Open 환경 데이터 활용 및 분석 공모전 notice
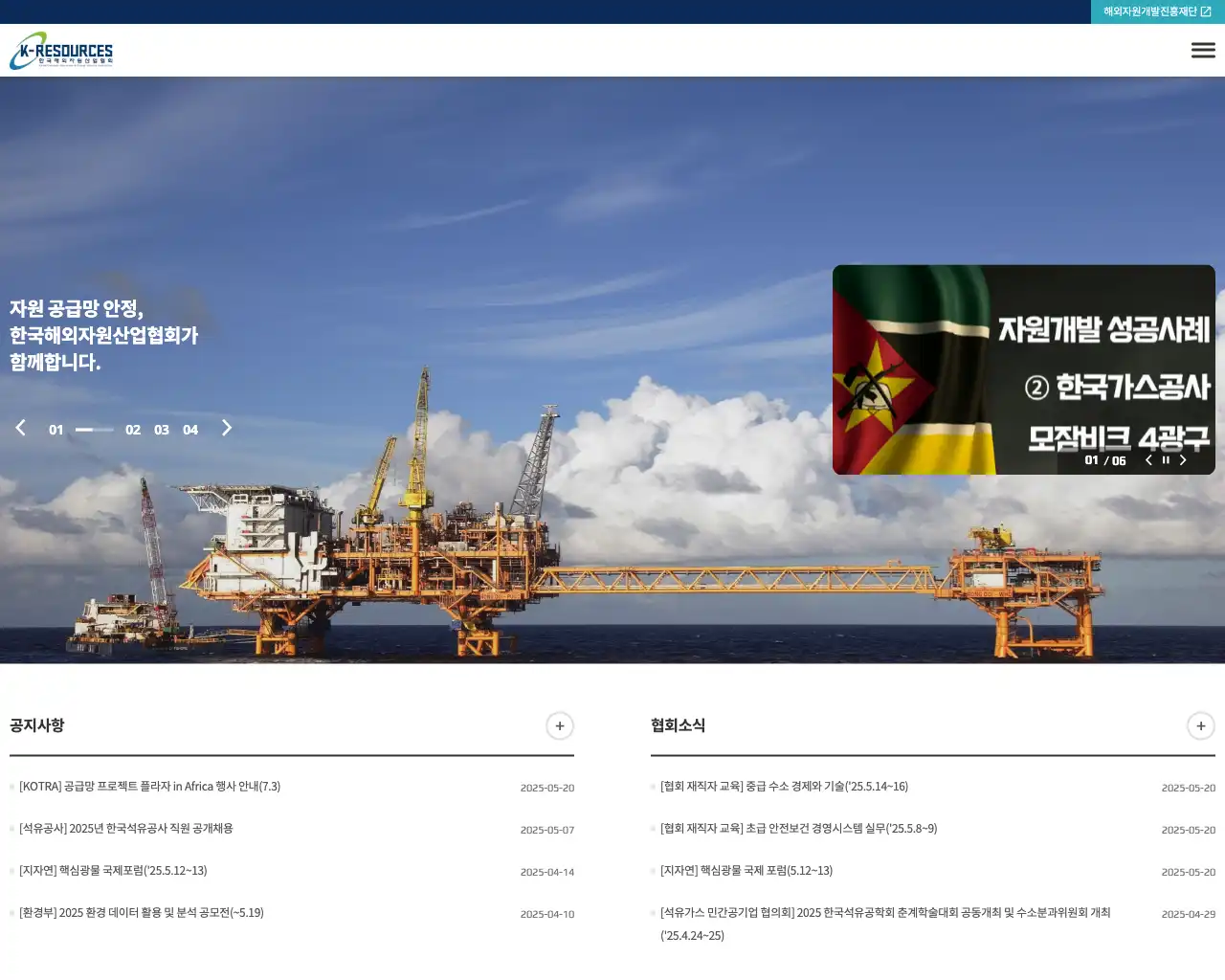This screenshot has width=1225, height=980. coord(142,913)
